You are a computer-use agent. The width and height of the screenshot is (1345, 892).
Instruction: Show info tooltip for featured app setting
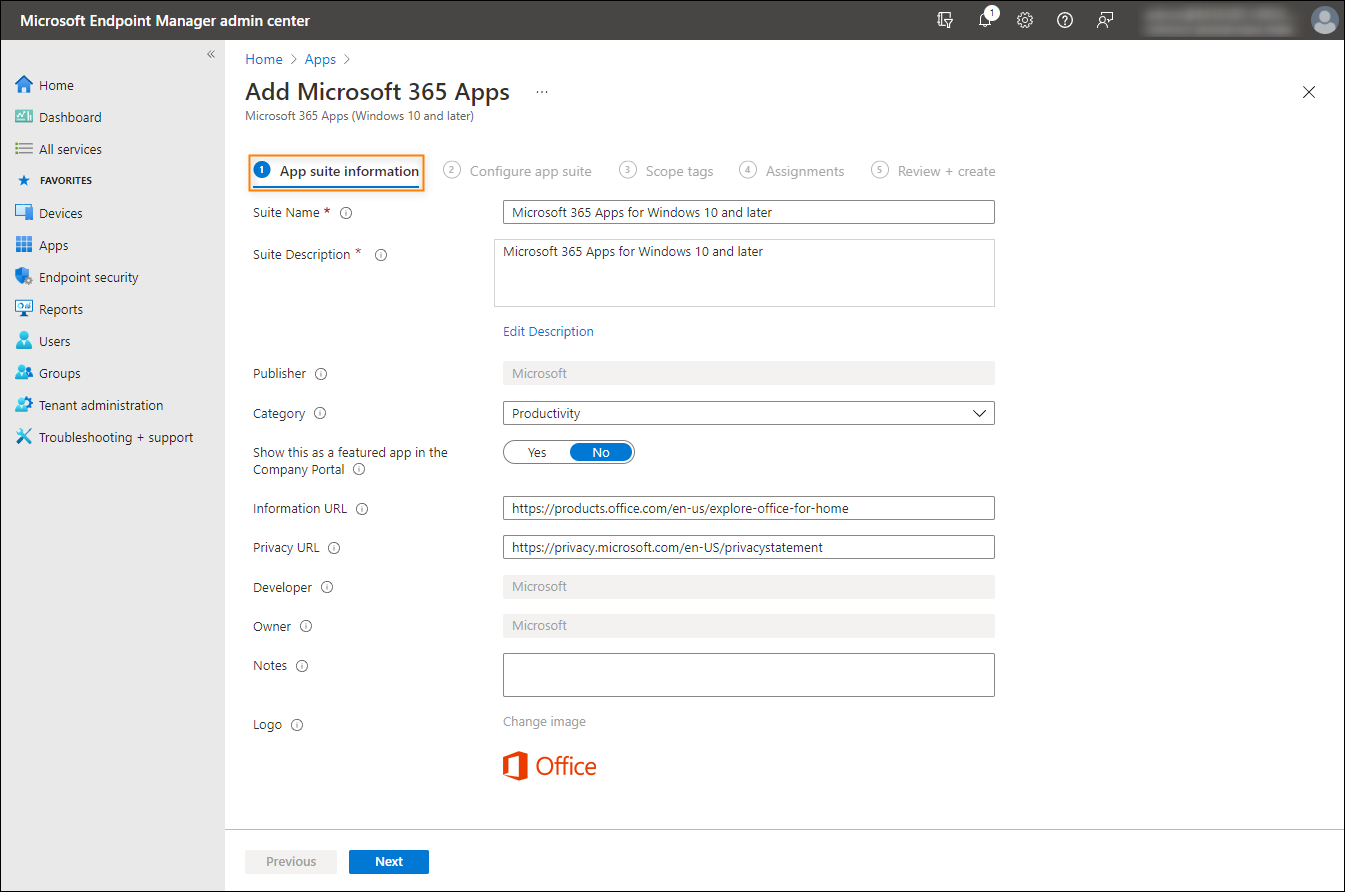(x=359, y=469)
